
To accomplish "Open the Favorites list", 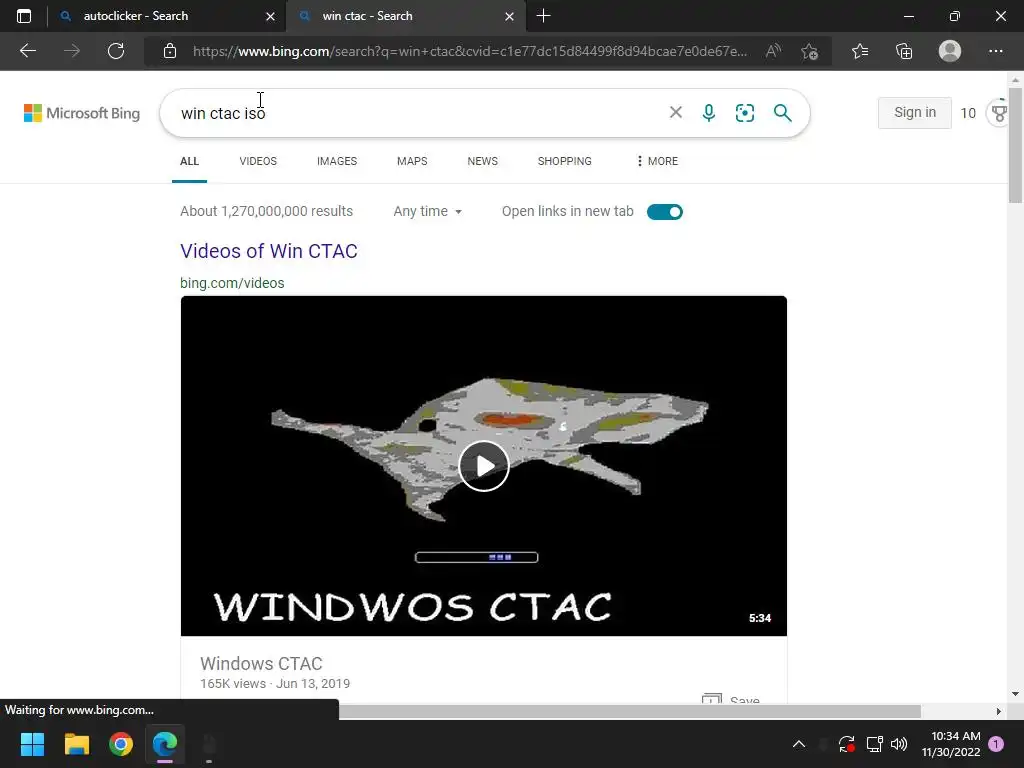I will click(860, 51).
